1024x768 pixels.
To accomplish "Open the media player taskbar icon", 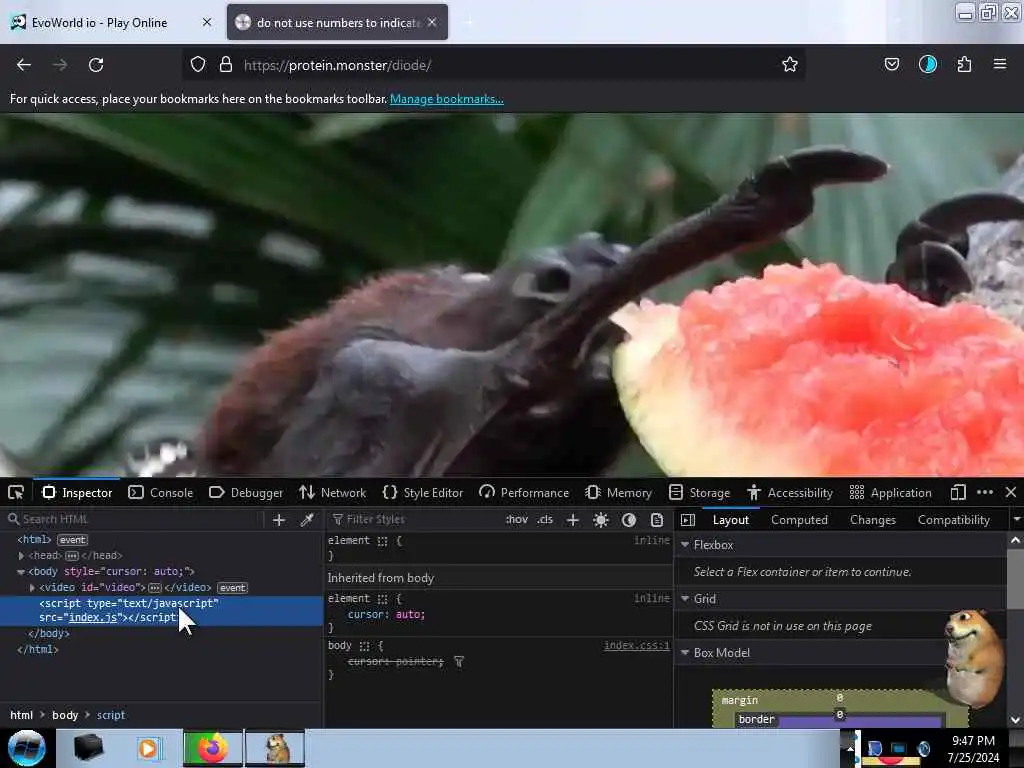I will point(150,748).
